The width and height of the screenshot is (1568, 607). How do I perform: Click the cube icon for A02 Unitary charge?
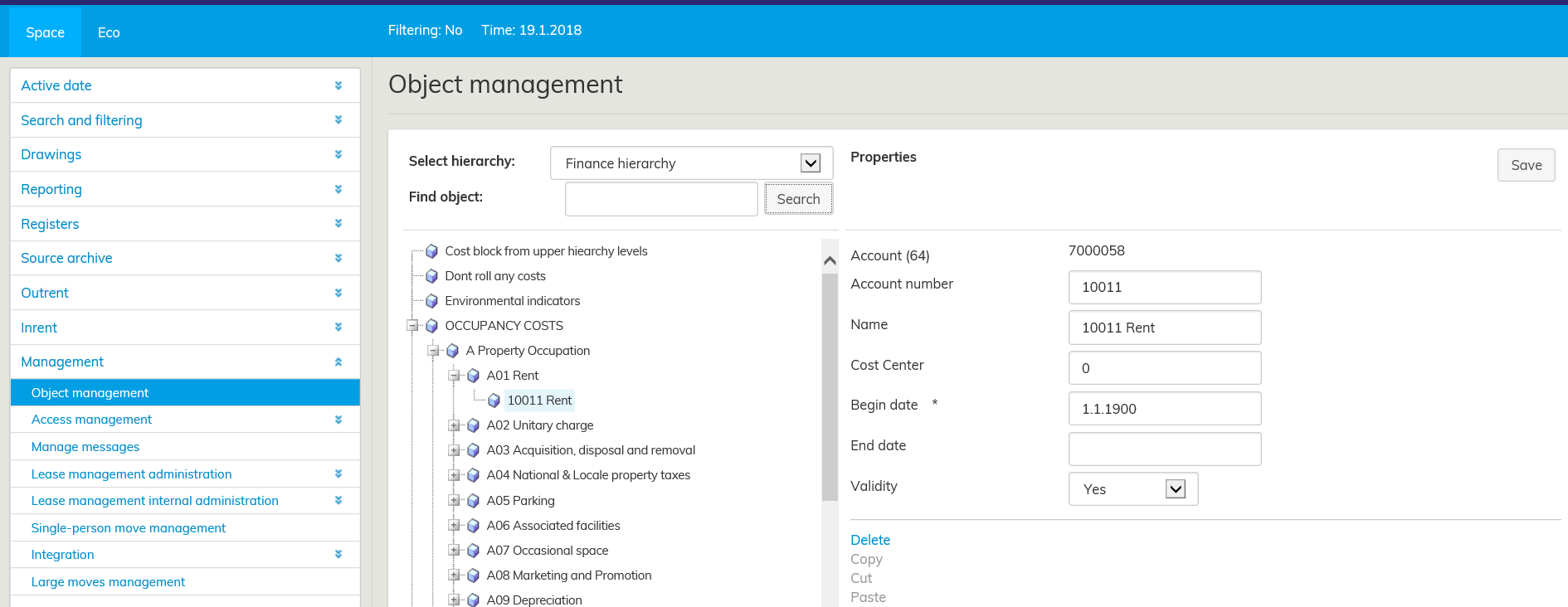(473, 425)
